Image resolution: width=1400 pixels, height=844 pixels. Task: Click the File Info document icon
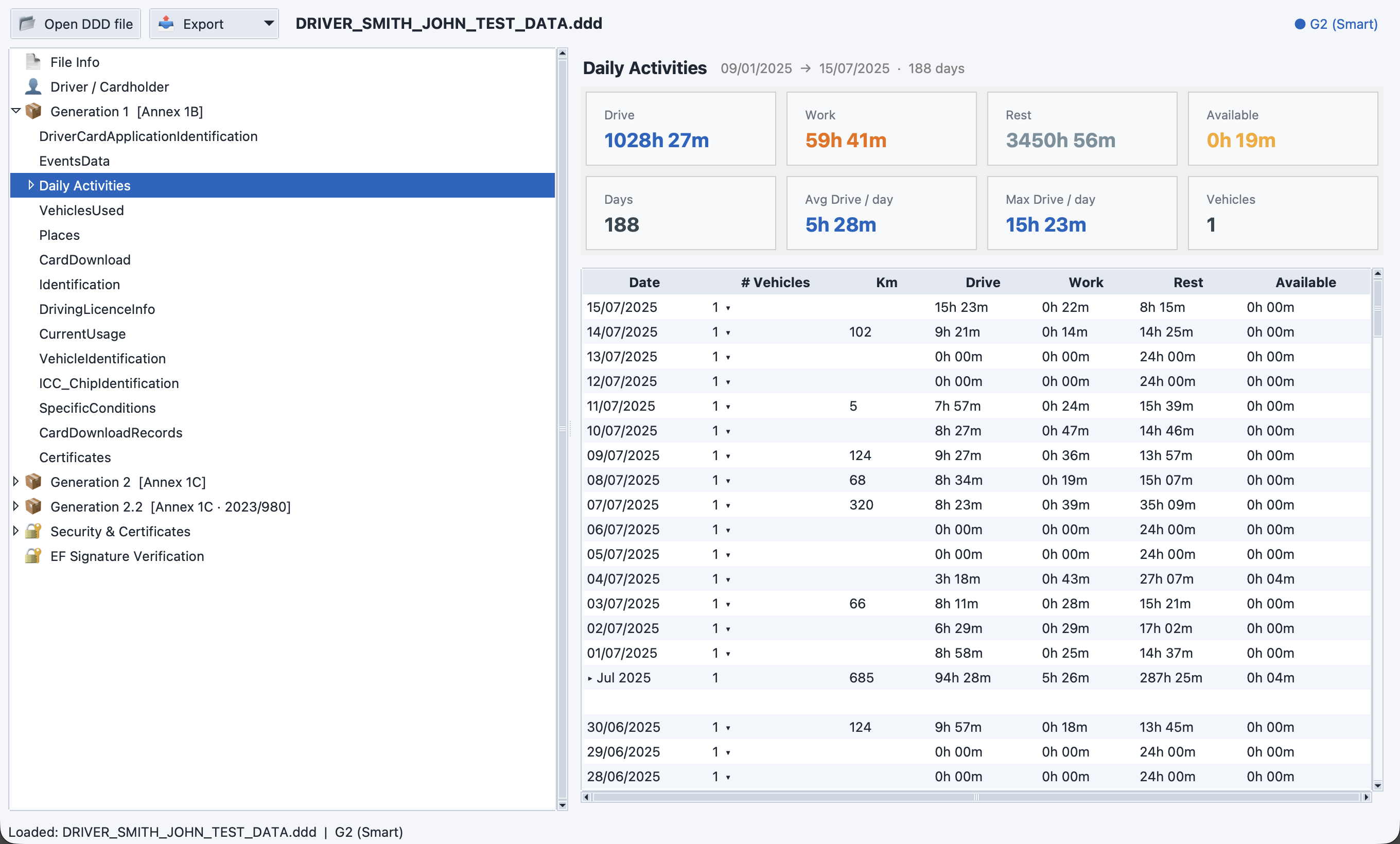[x=33, y=61]
